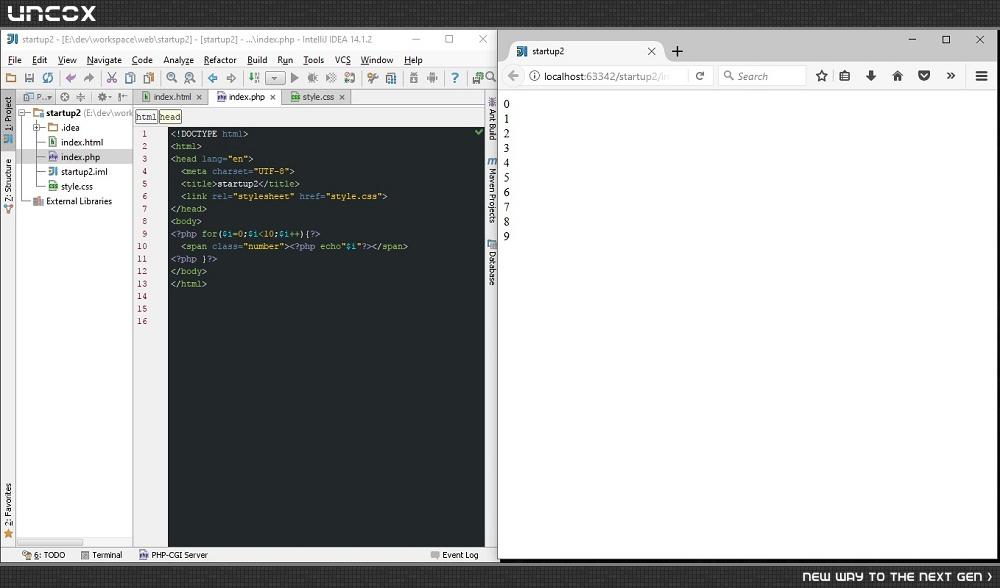Click the Paste clipboard icon
The image size is (1000, 588).
pos(149,78)
